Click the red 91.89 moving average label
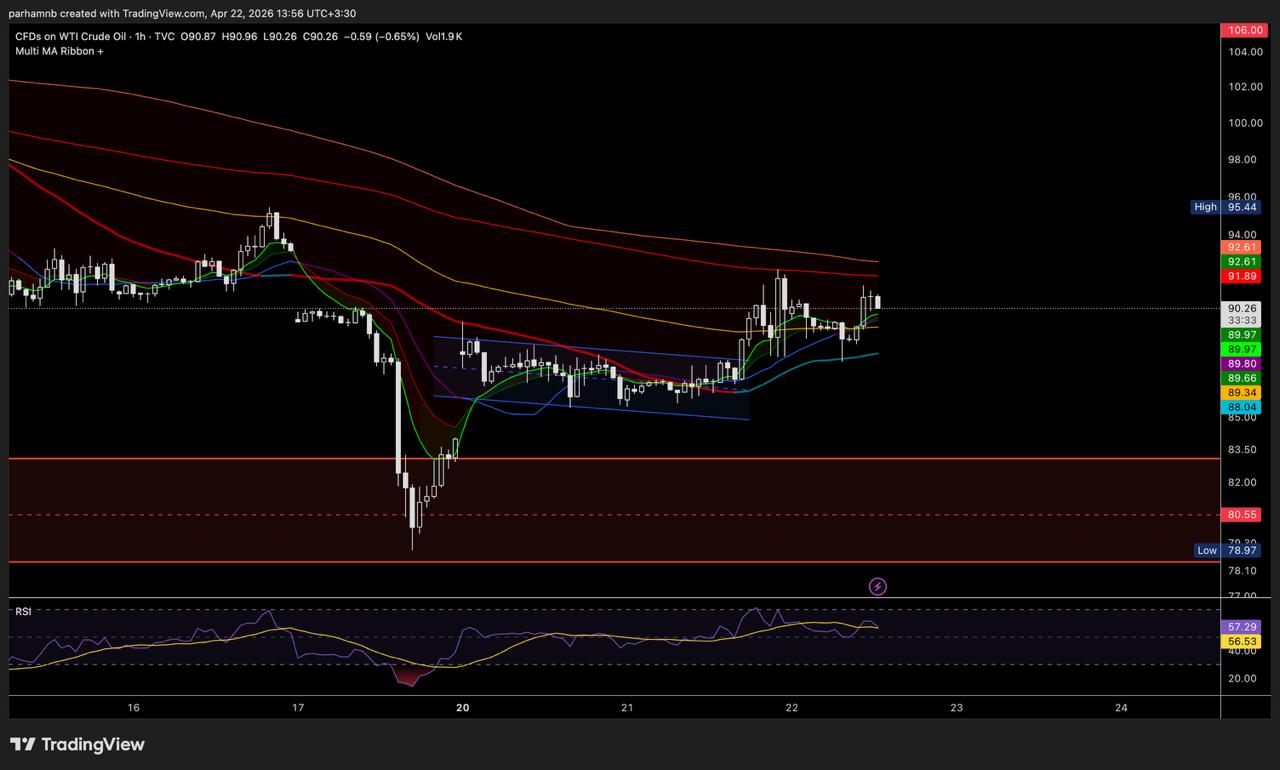1280x770 pixels. pyautogui.click(x=1241, y=276)
